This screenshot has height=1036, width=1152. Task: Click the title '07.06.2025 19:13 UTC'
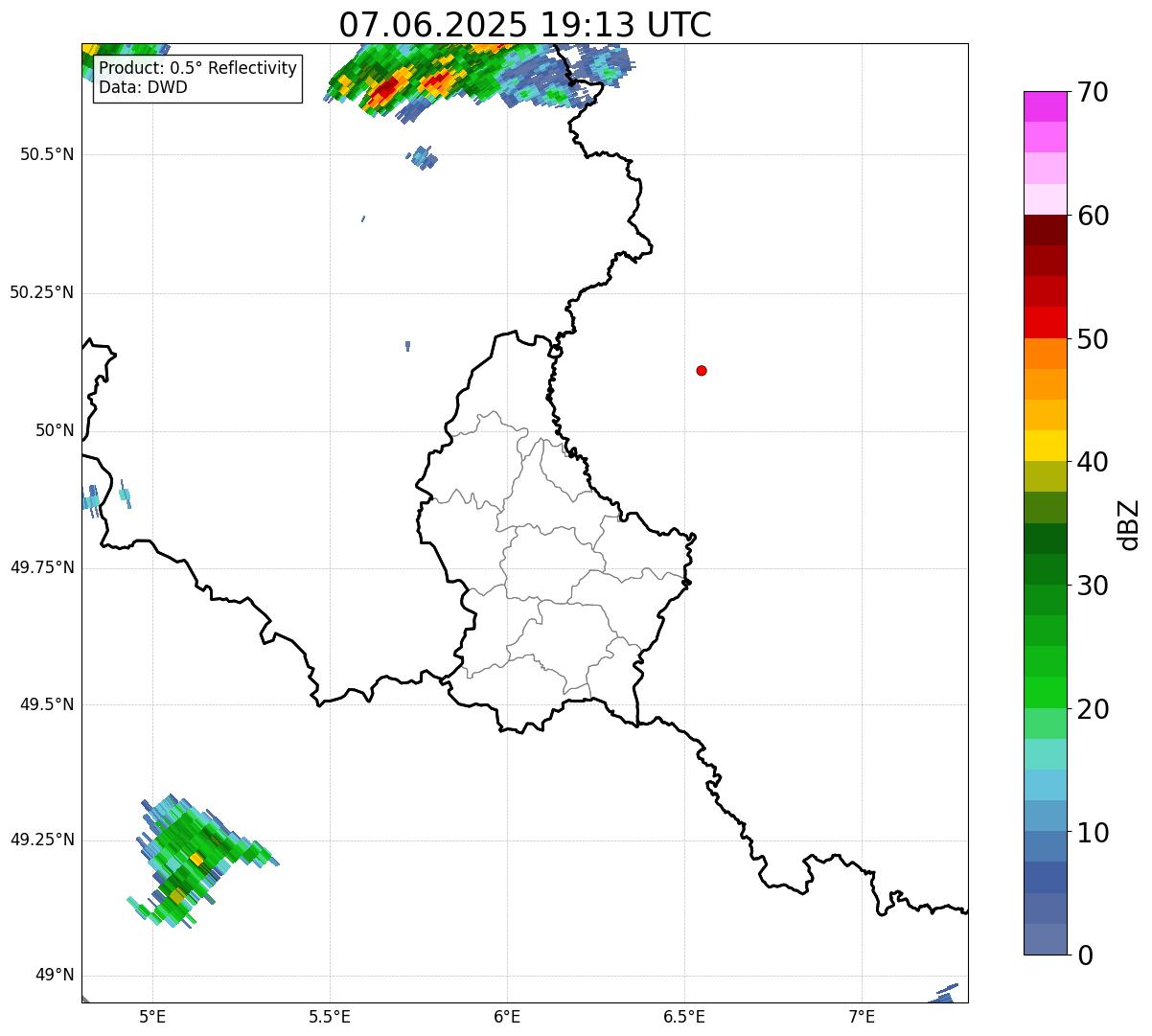(525, 25)
